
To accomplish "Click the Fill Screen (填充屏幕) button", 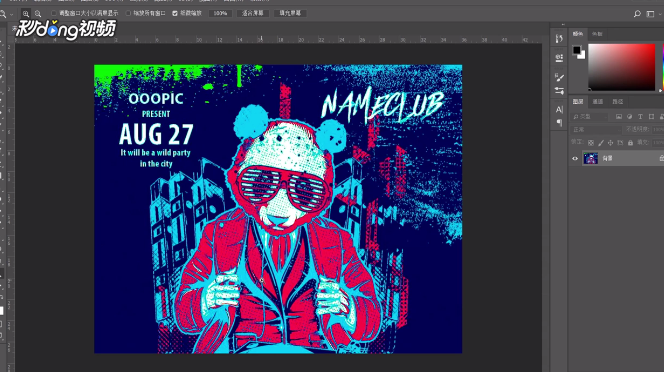I will 290,13.
